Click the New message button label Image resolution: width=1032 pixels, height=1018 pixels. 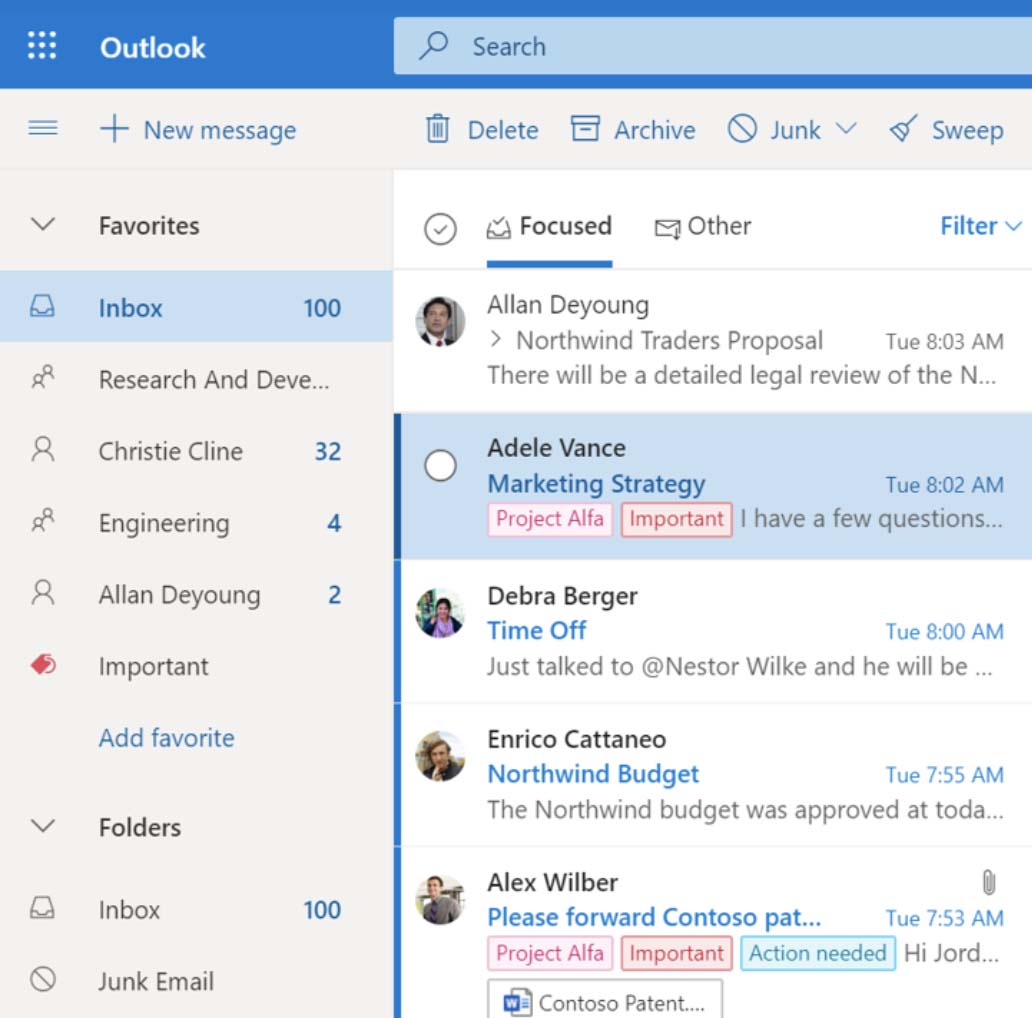[x=220, y=130]
